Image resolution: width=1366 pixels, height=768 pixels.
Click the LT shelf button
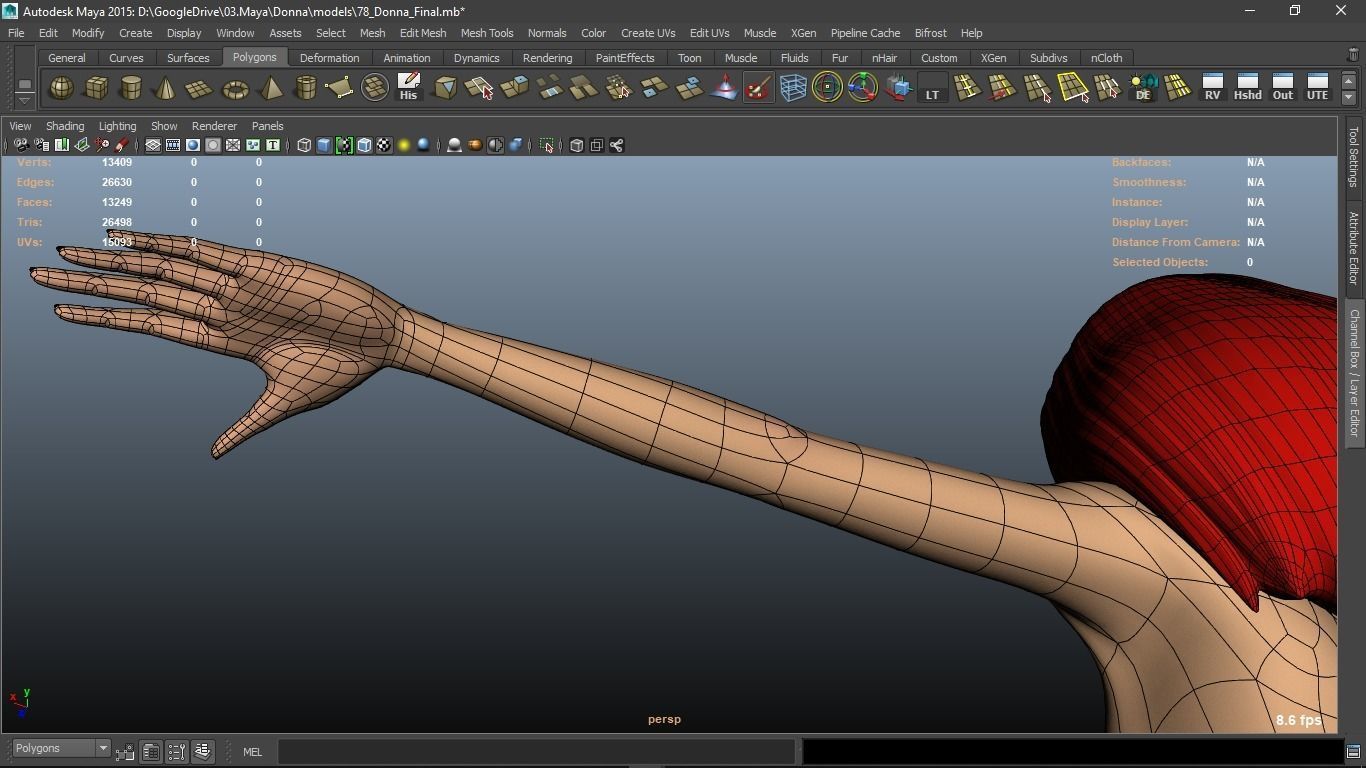932,89
